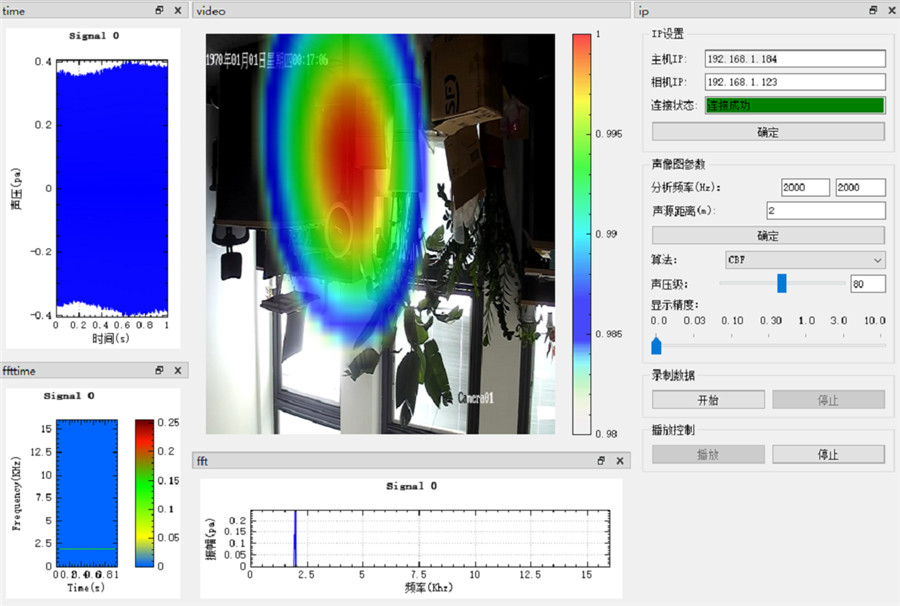This screenshot has height=606, width=900.
Task: Click the 声压级 slider track right of its handle
Action: pyautogui.click(x=816, y=283)
